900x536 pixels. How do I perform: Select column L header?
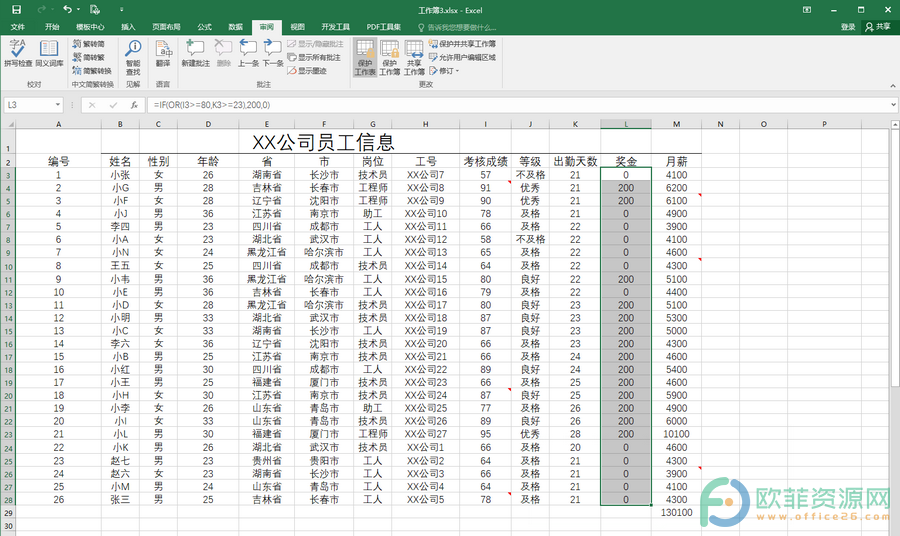pyautogui.click(x=626, y=124)
